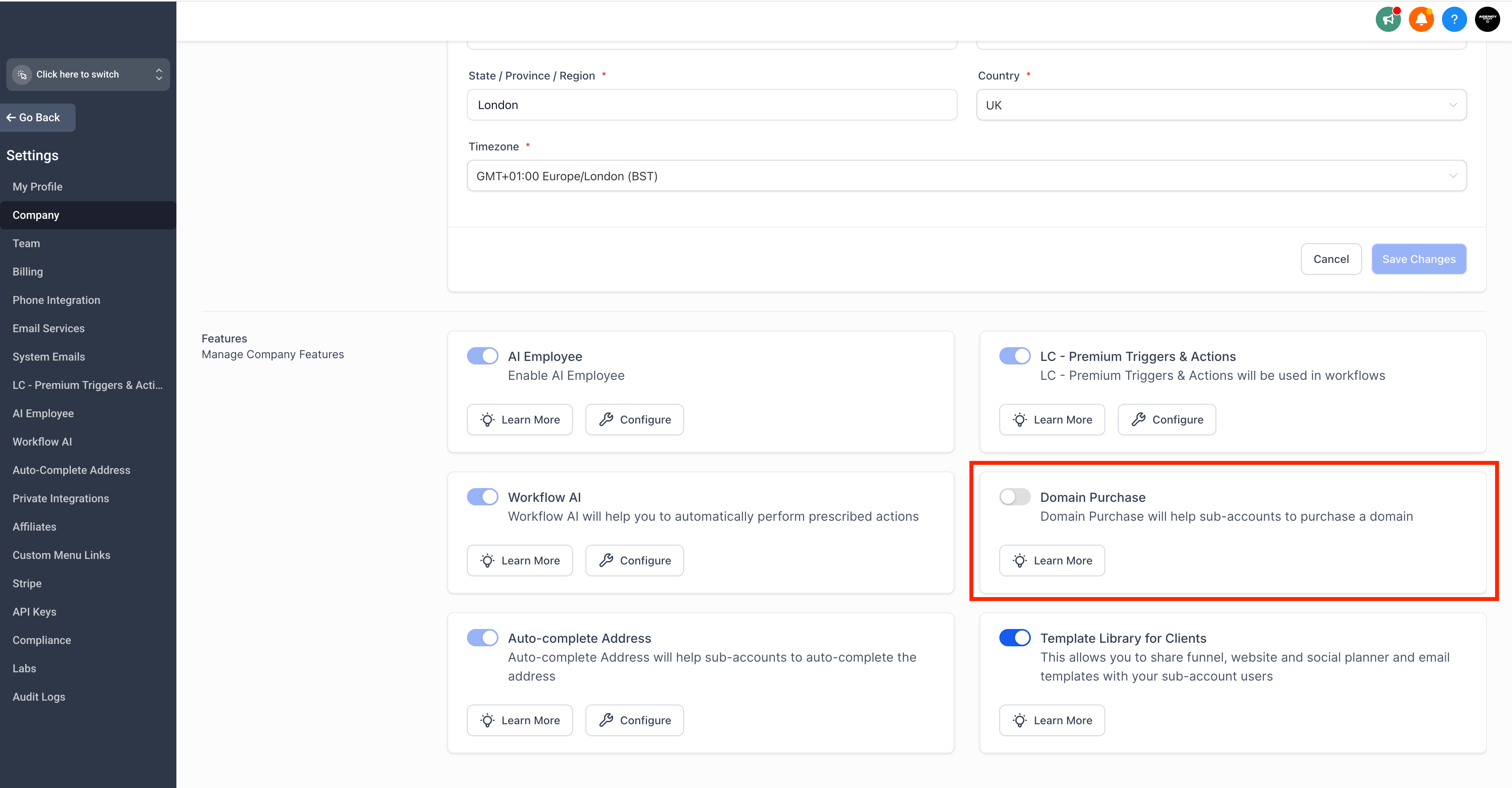Toggle the Auto-complete Address switch
1512x788 pixels.
482,638
